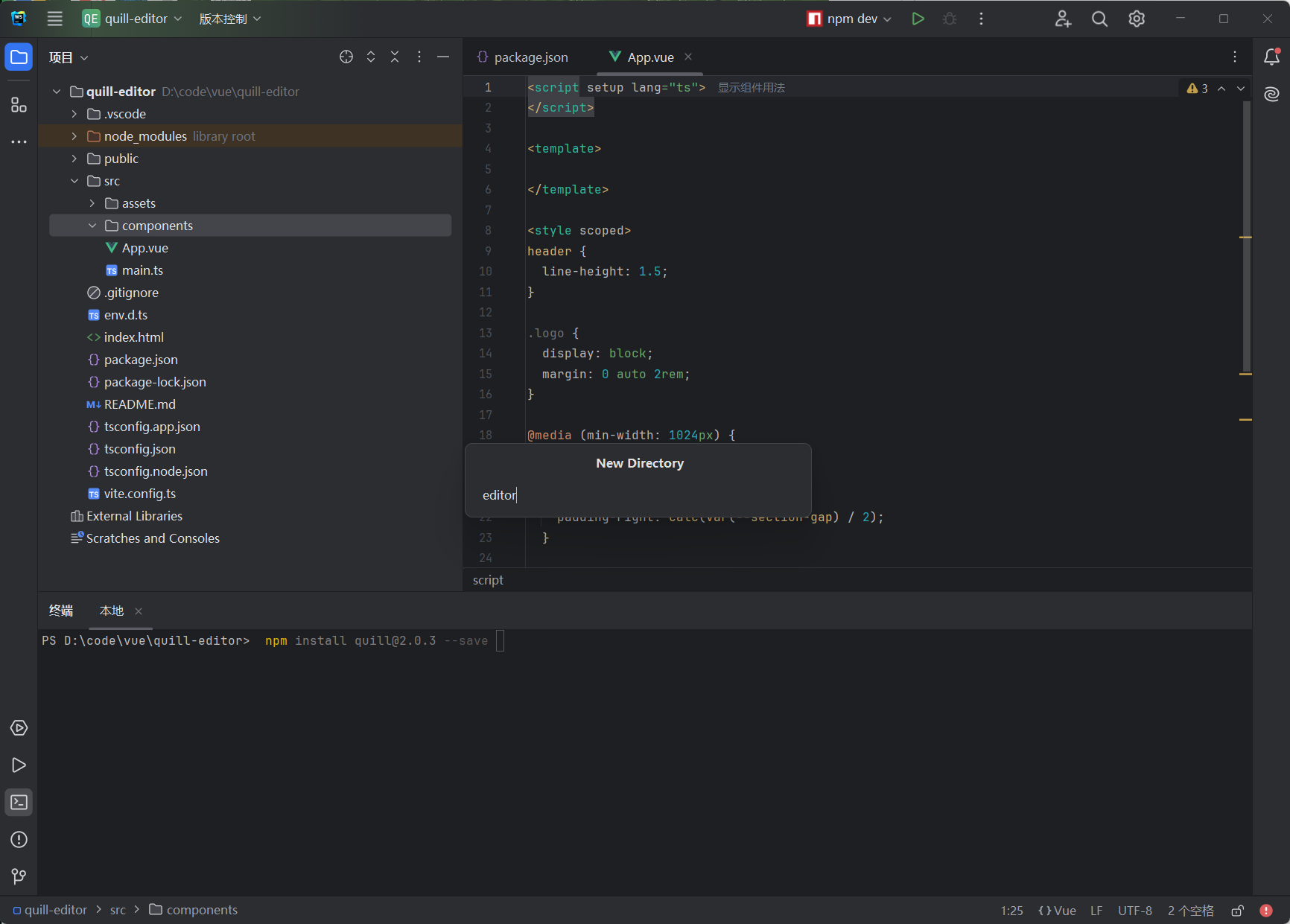Click the script breadcrumb below editor
The height and width of the screenshot is (924, 1290).
click(488, 580)
